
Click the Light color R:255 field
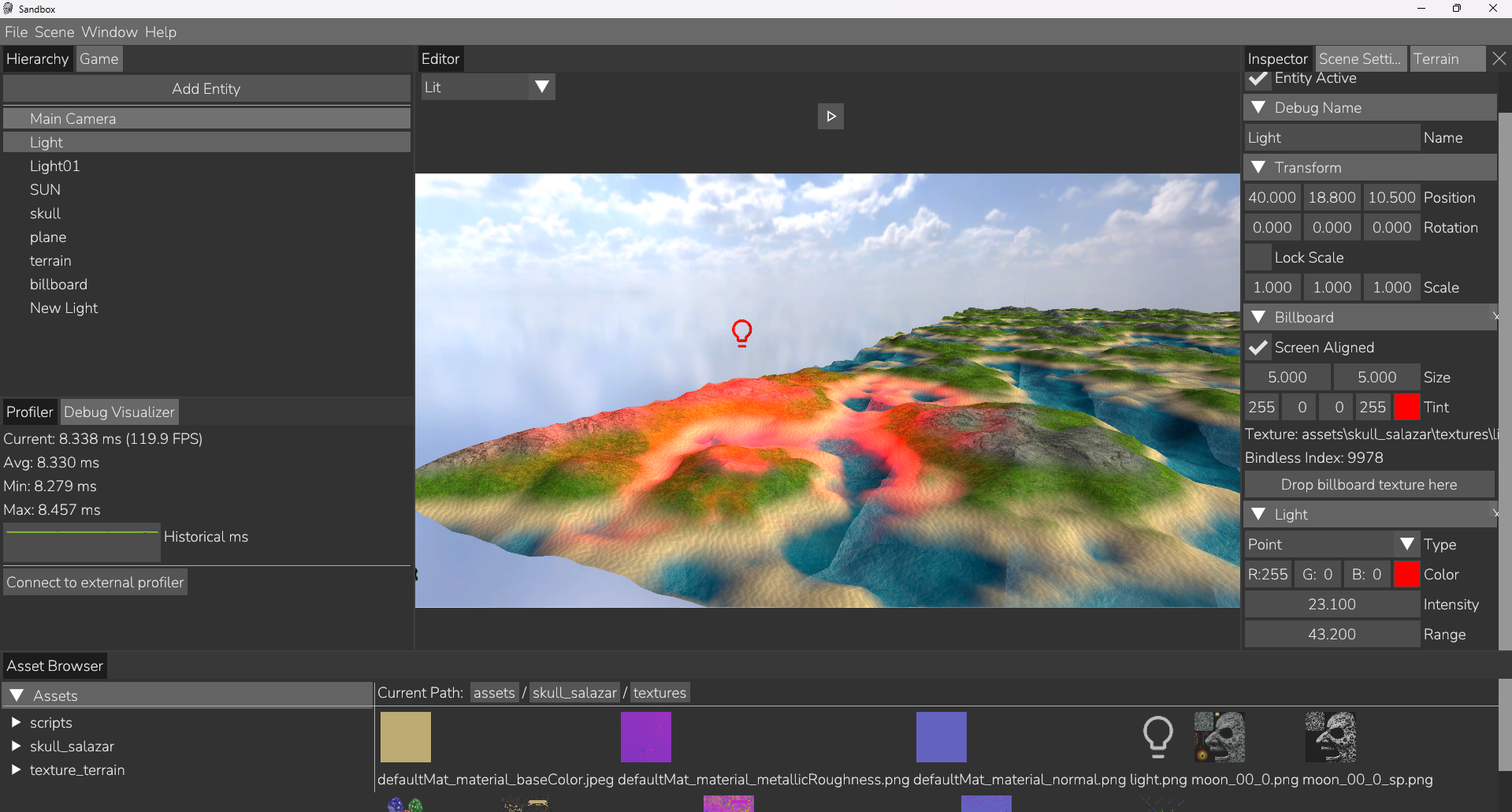tap(1268, 575)
